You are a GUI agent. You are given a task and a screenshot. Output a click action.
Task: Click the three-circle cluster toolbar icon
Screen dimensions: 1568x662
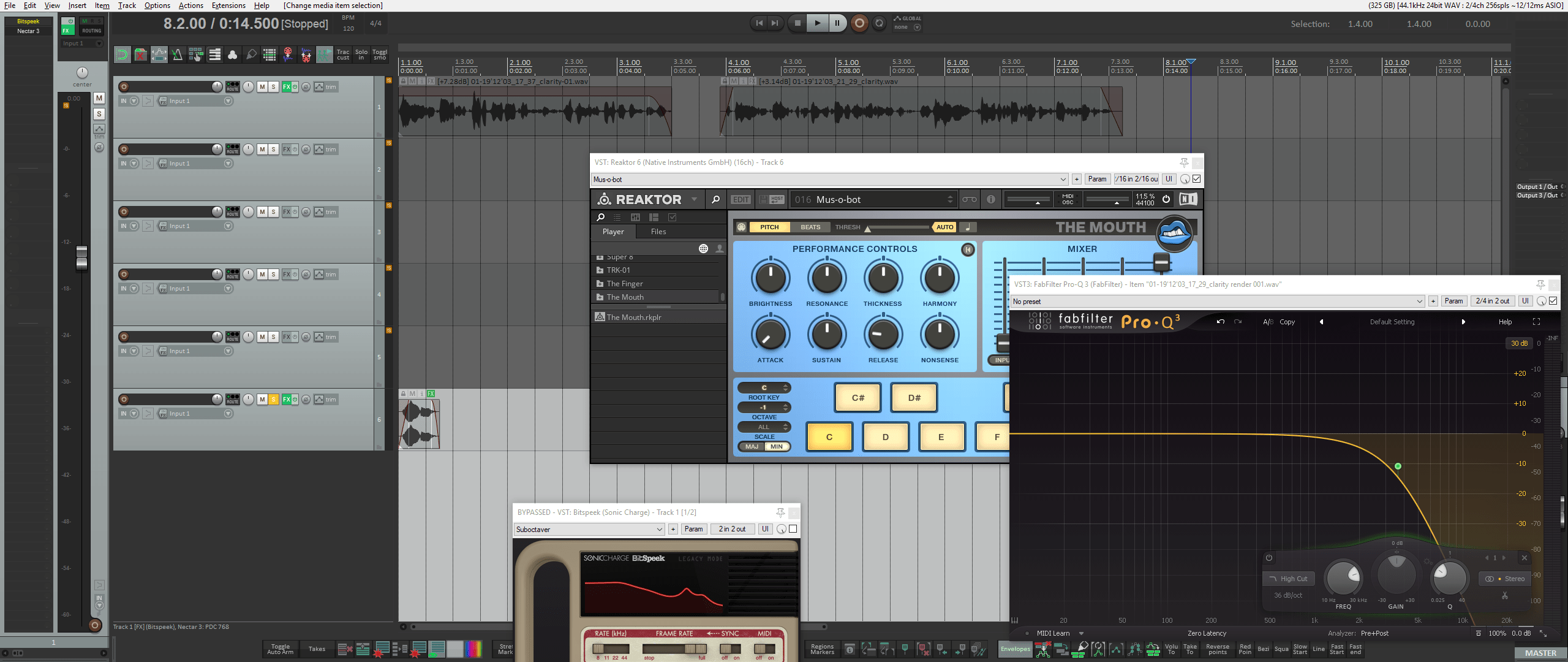(x=232, y=55)
